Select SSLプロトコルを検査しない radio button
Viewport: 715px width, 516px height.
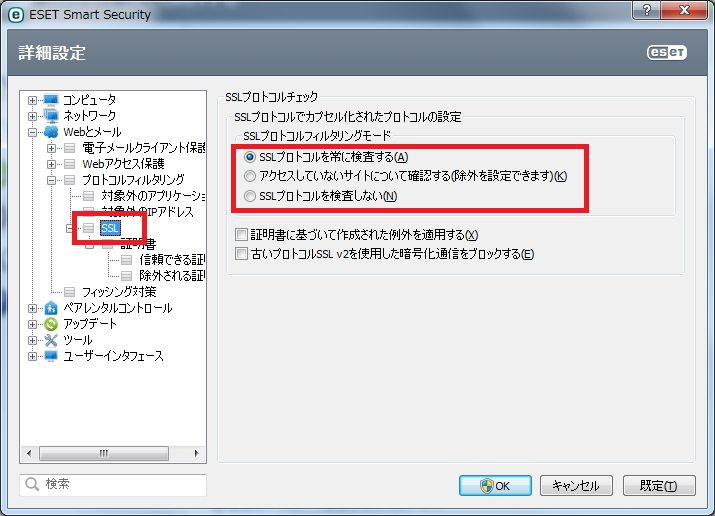coord(249,196)
